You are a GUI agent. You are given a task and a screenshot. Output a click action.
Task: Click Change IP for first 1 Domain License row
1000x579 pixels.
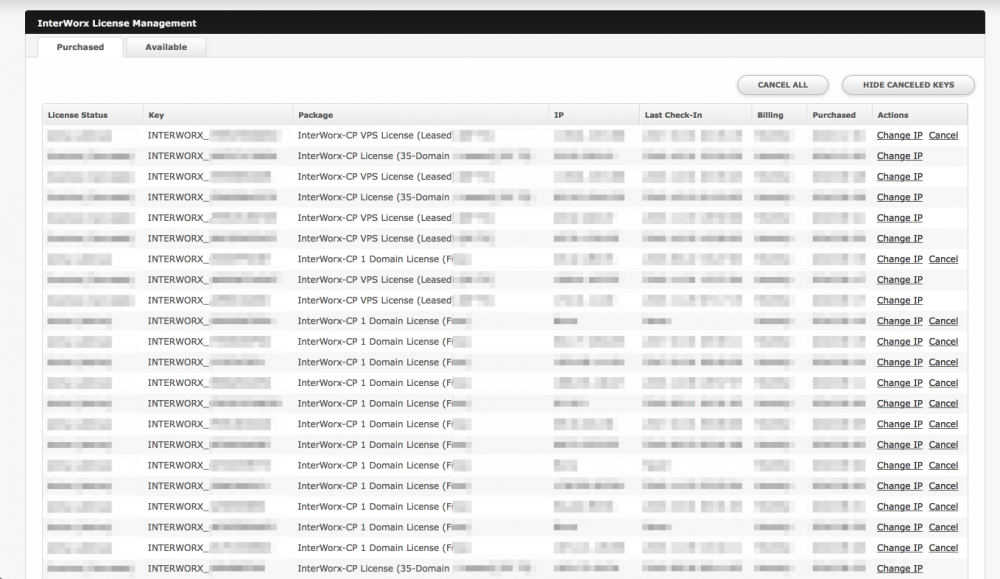[899, 259]
